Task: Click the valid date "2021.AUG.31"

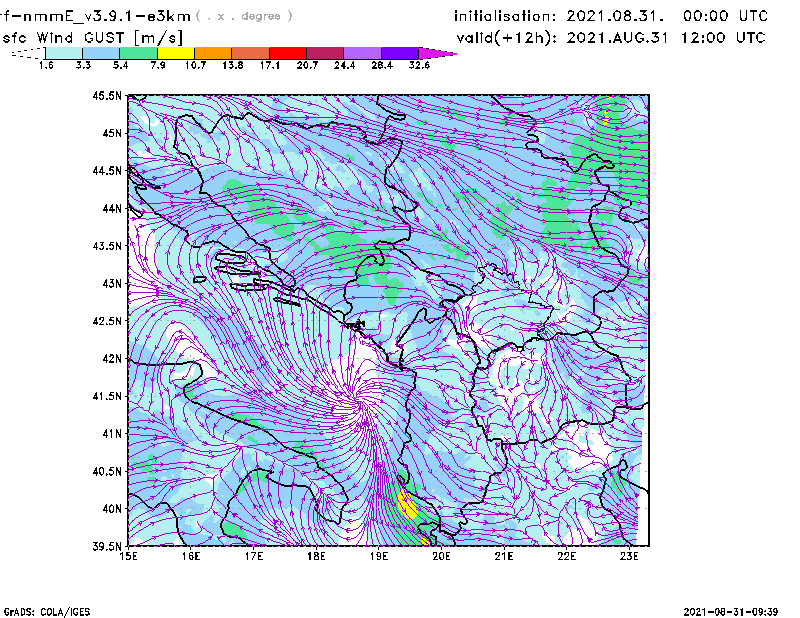Action: 617,38
